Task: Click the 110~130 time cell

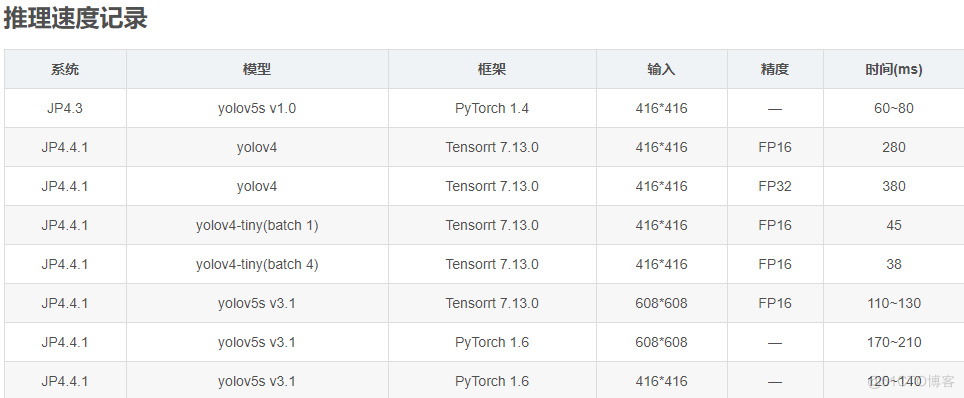Action: tap(894, 303)
